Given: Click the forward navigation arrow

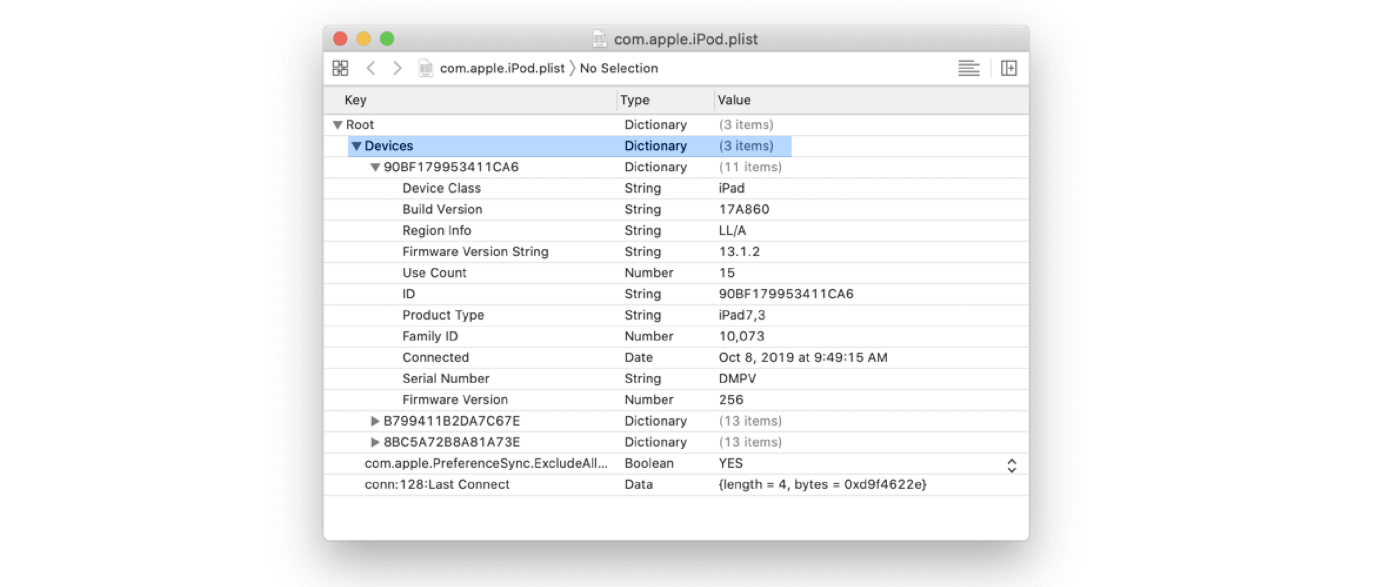Looking at the screenshot, I should (x=397, y=67).
